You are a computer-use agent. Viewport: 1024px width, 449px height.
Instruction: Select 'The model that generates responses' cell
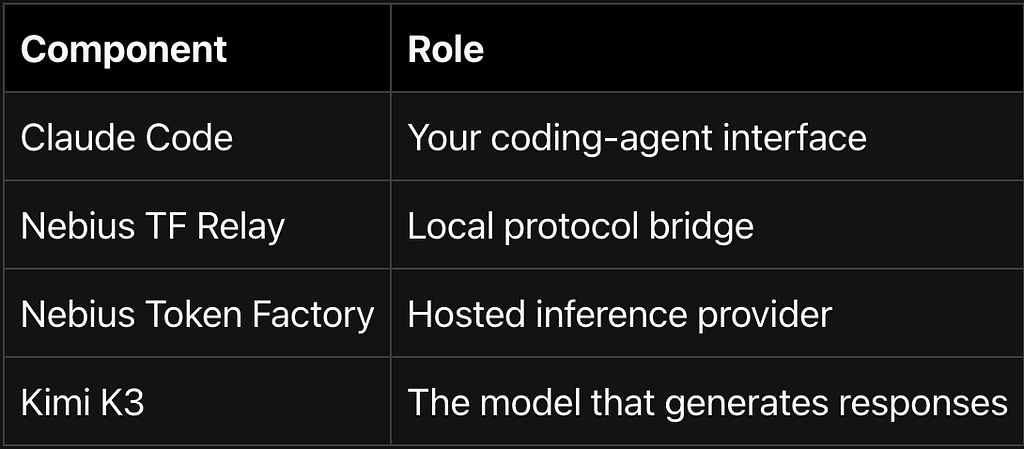[707, 401]
